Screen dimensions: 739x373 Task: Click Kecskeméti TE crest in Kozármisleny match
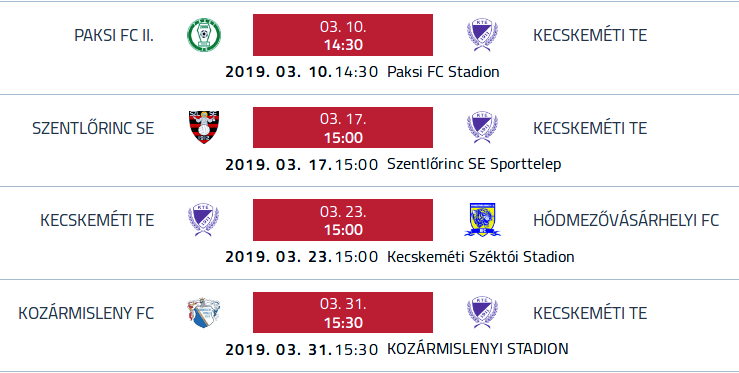tap(482, 312)
